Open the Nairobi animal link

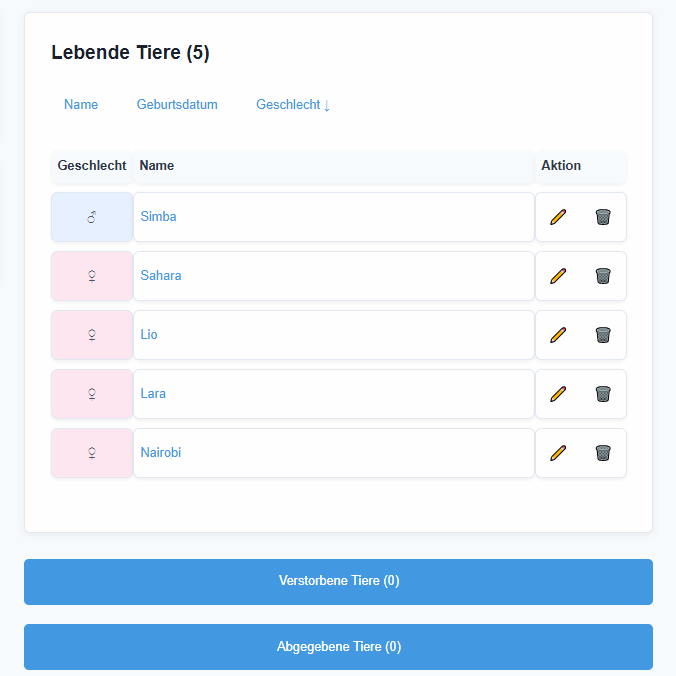tap(161, 452)
